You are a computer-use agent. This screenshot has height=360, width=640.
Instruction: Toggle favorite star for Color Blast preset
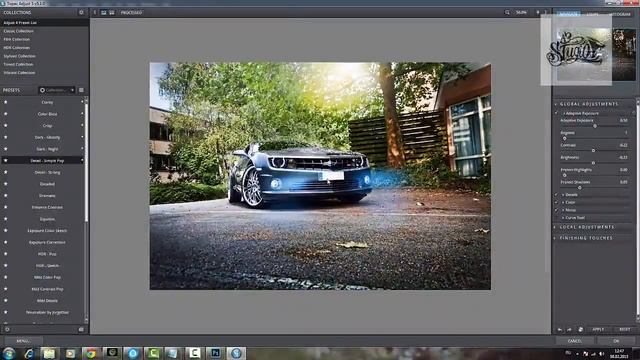pos(5,114)
